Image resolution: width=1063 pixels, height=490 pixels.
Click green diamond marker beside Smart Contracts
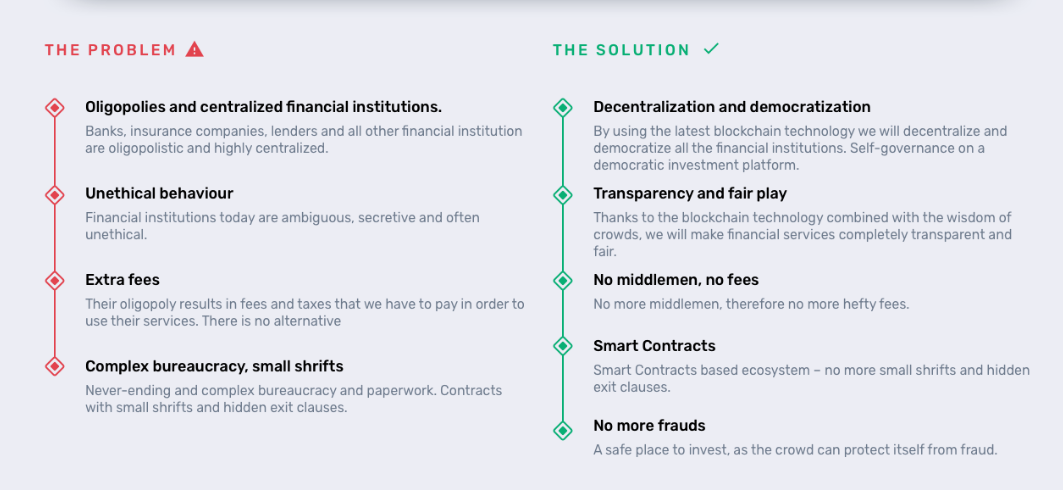click(x=563, y=346)
